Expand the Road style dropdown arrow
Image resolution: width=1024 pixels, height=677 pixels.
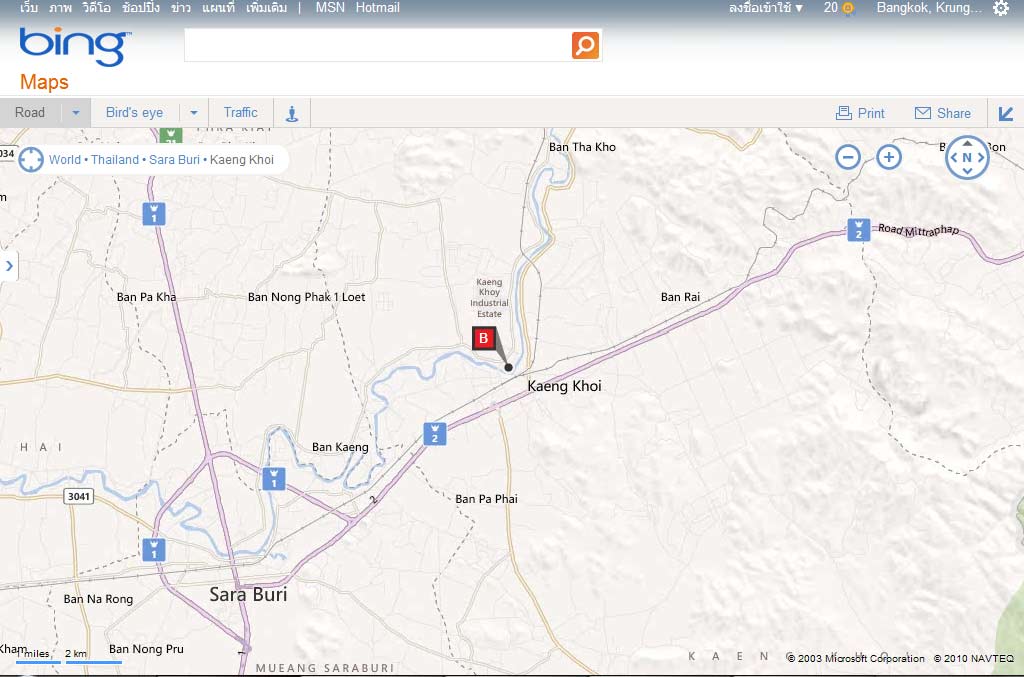pos(75,113)
